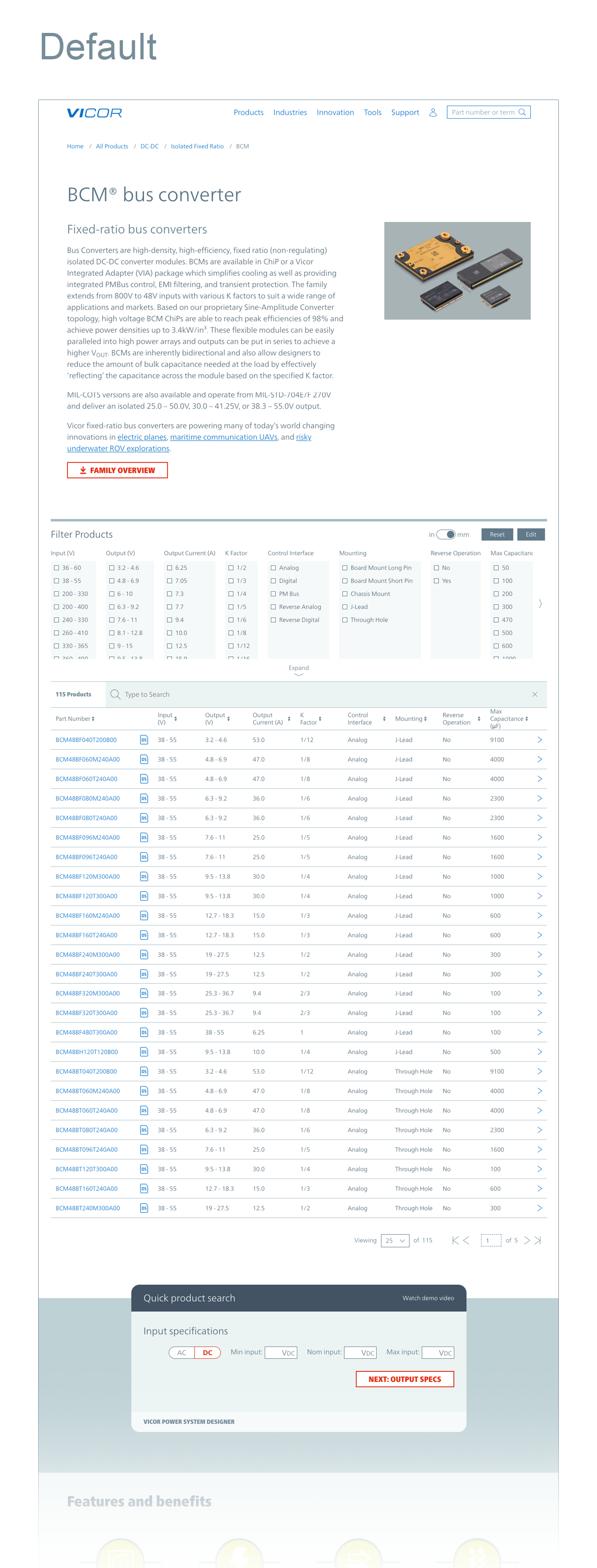
Task: Open the electric planes link
Action: click(x=142, y=437)
